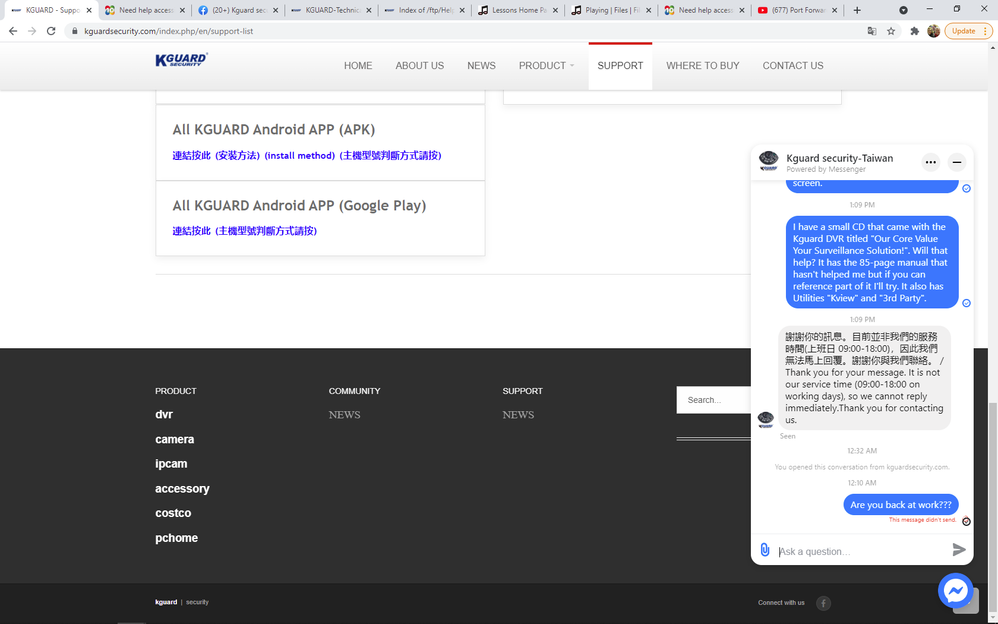Image resolution: width=998 pixels, height=624 pixels.
Task: Open the browser Extensions puzzle icon
Action: tap(914, 31)
